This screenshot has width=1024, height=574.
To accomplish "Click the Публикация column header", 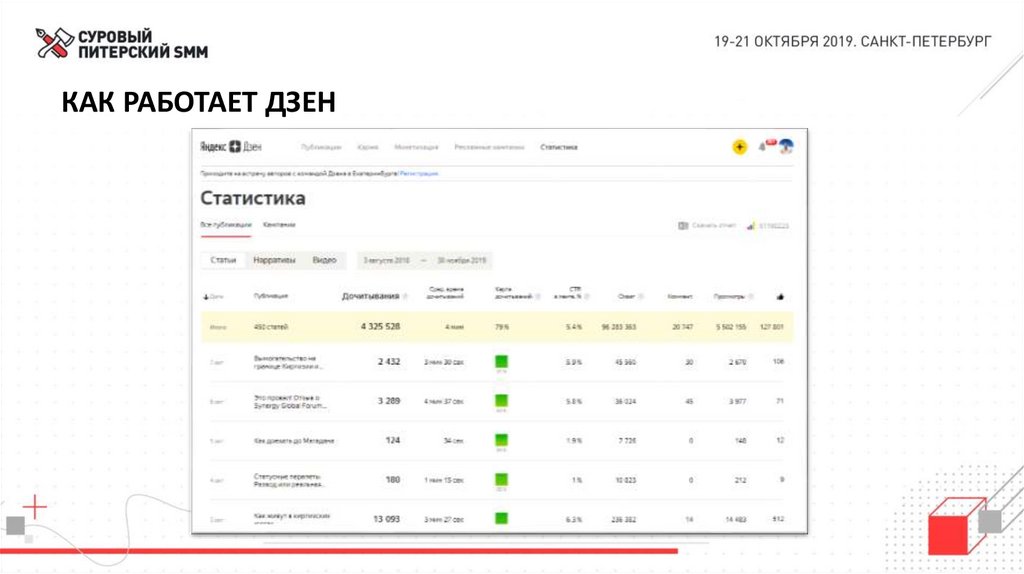I will (270, 296).
